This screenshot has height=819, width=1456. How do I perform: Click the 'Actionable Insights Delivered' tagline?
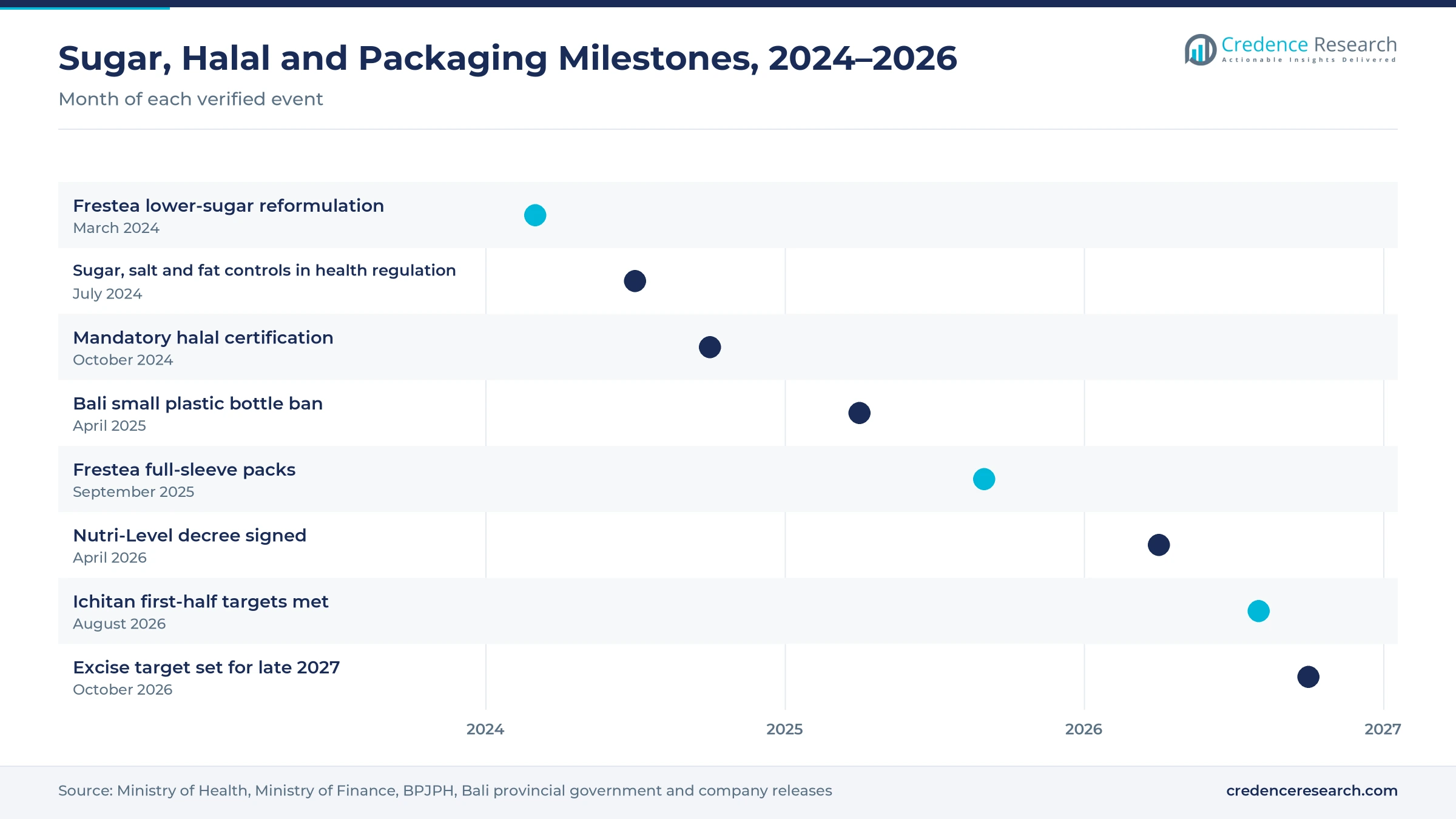tap(1309, 60)
